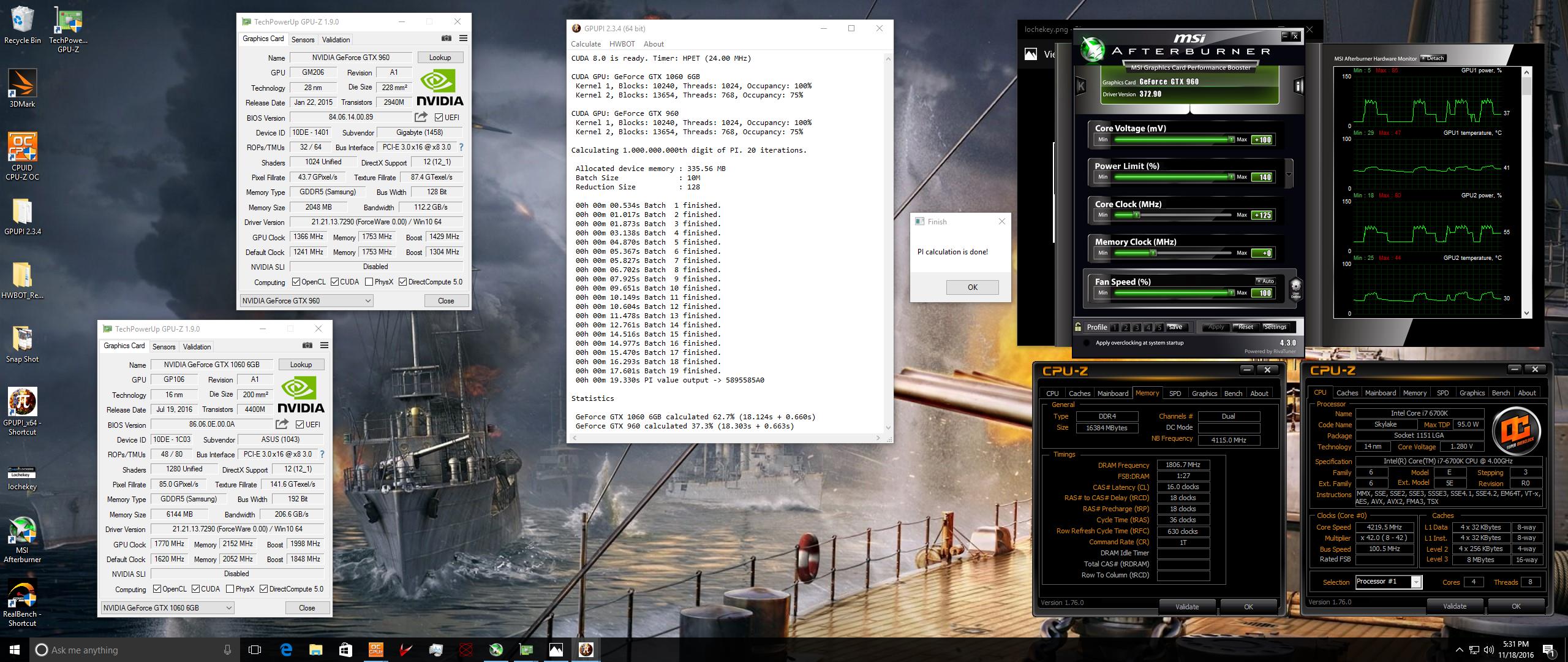Screen dimensions: 1568x662
Task: Click Afterburner information i button
Action: (1297, 86)
